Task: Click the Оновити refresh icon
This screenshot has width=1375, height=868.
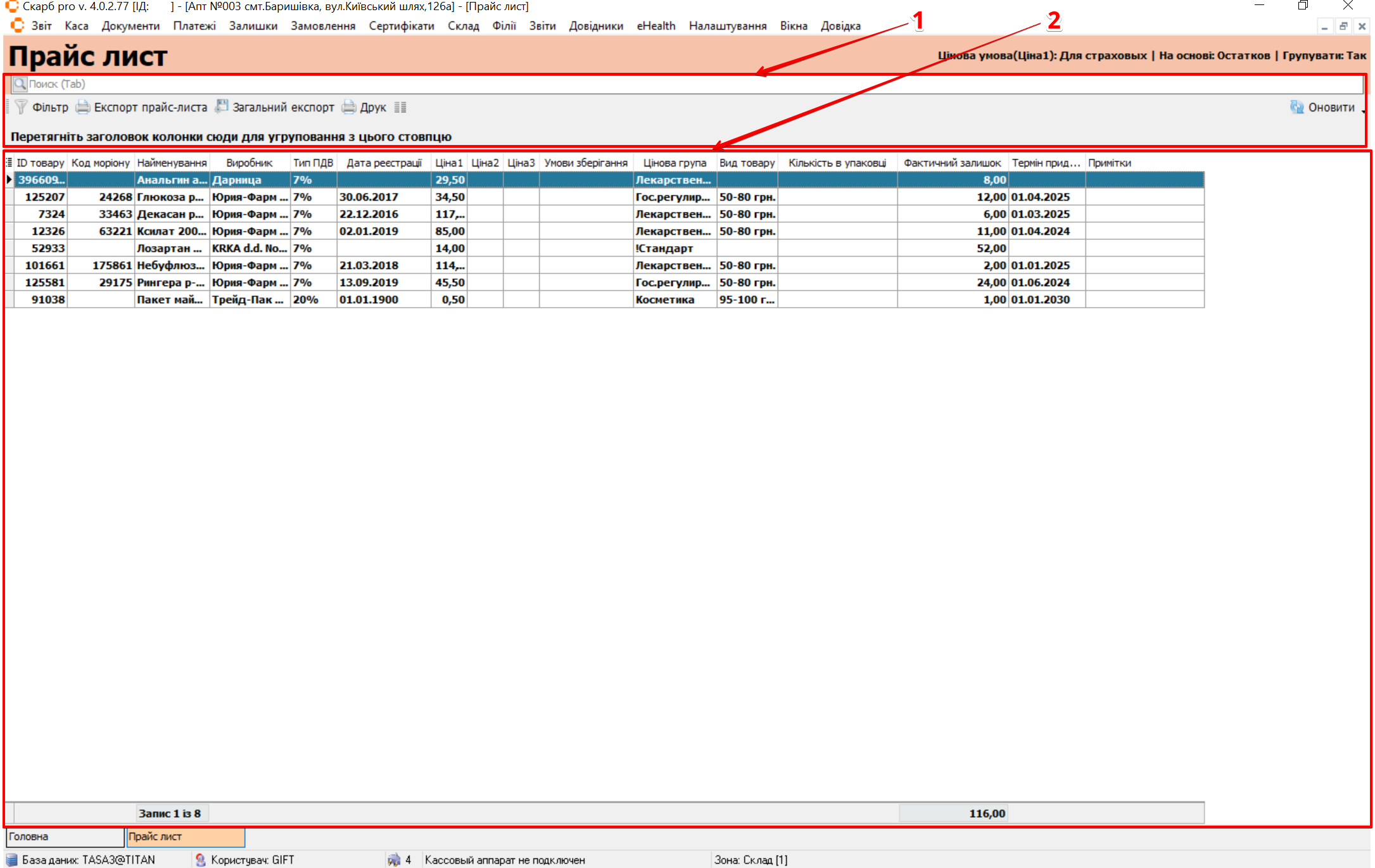Action: pos(1297,107)
